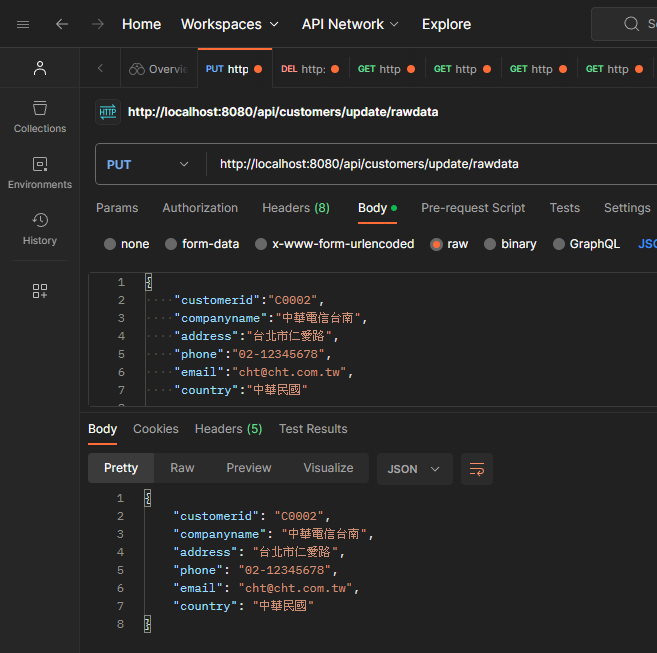Screen dimensions: 657x653
Task: Open the raw body JSON language dropdown
Action: pos(647,244)
